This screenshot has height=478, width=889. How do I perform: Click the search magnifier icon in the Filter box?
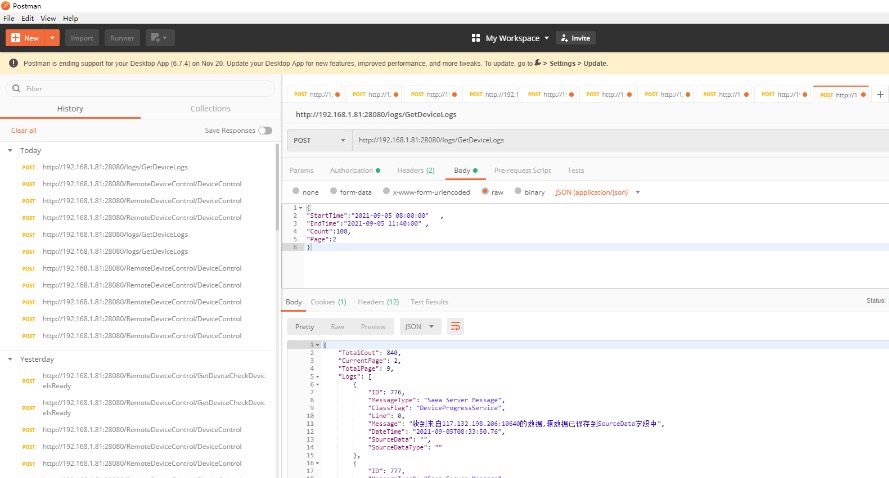point(17,88)
